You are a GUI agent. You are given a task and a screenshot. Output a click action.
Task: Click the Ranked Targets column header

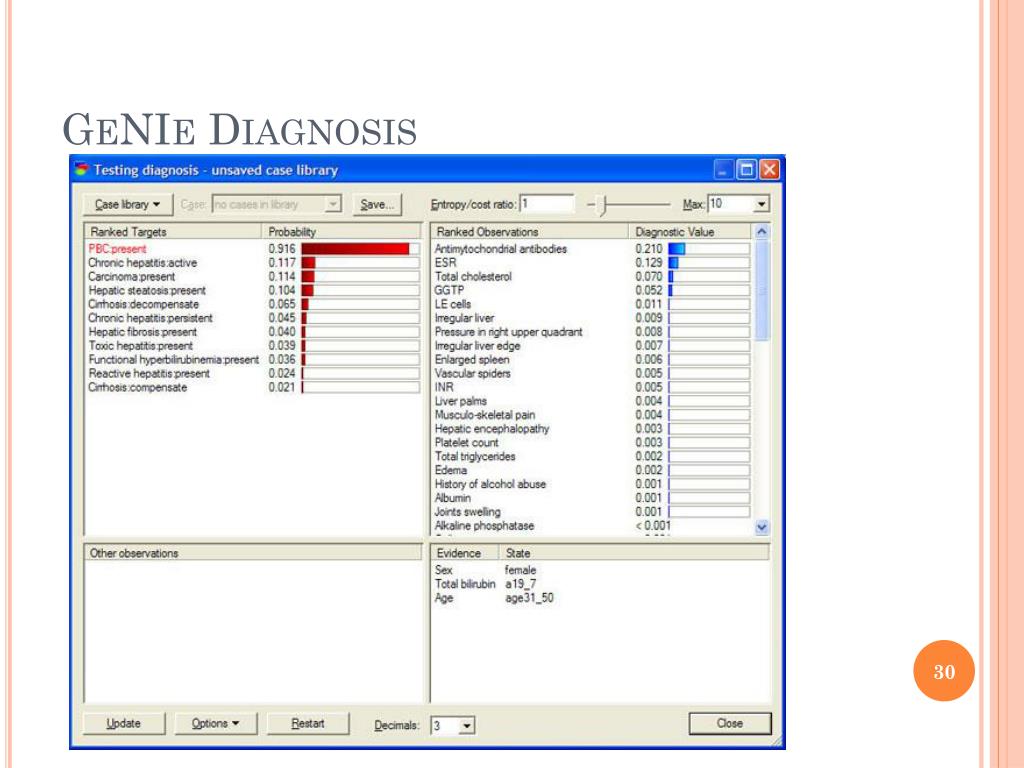pos(173,232)
